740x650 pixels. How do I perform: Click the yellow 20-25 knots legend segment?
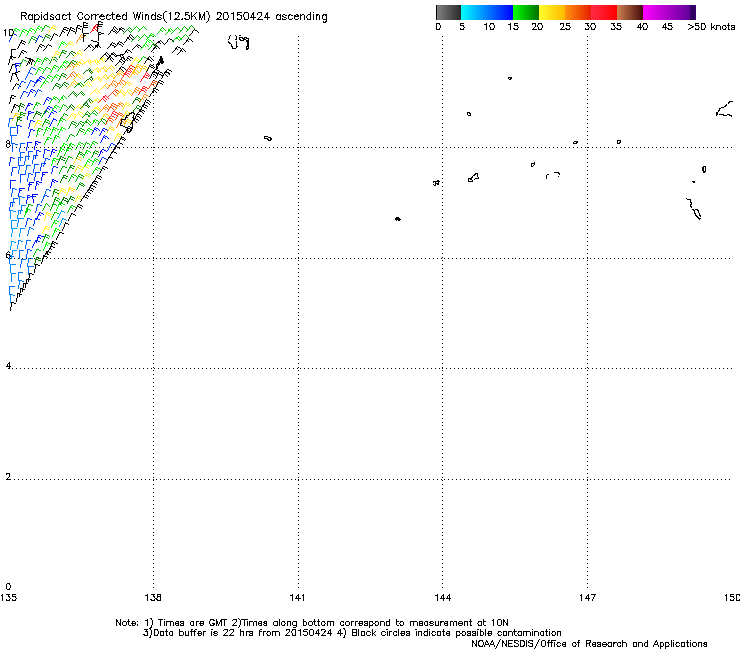point(552,12)
